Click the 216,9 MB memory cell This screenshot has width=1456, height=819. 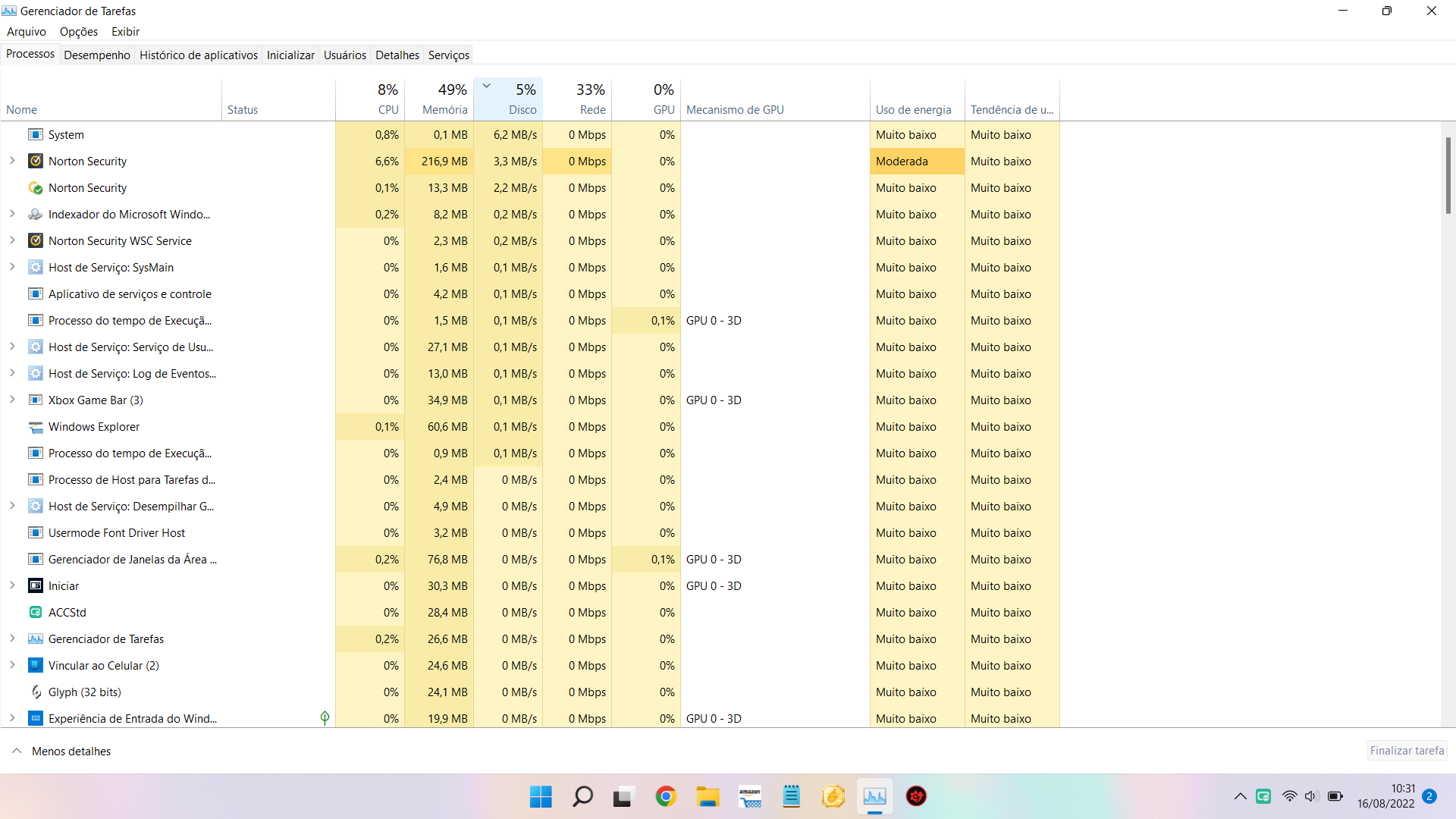click(x=440, y=161)
